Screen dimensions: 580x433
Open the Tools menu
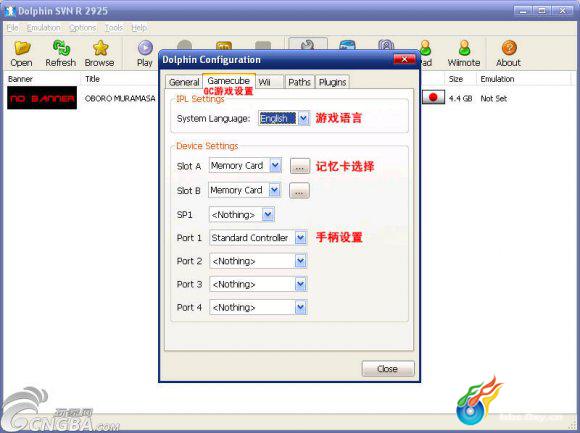tap(114, 28)
